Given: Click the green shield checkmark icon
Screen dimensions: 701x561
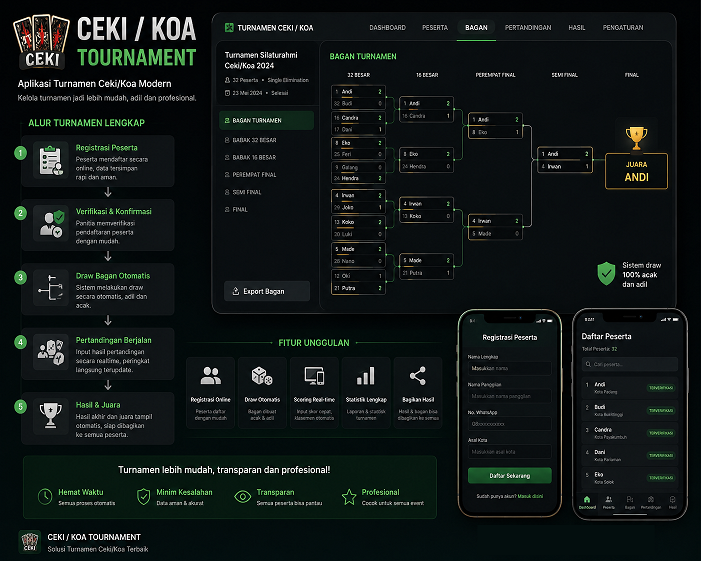Looking at the screenshot, I should click(x=606, y=273).
